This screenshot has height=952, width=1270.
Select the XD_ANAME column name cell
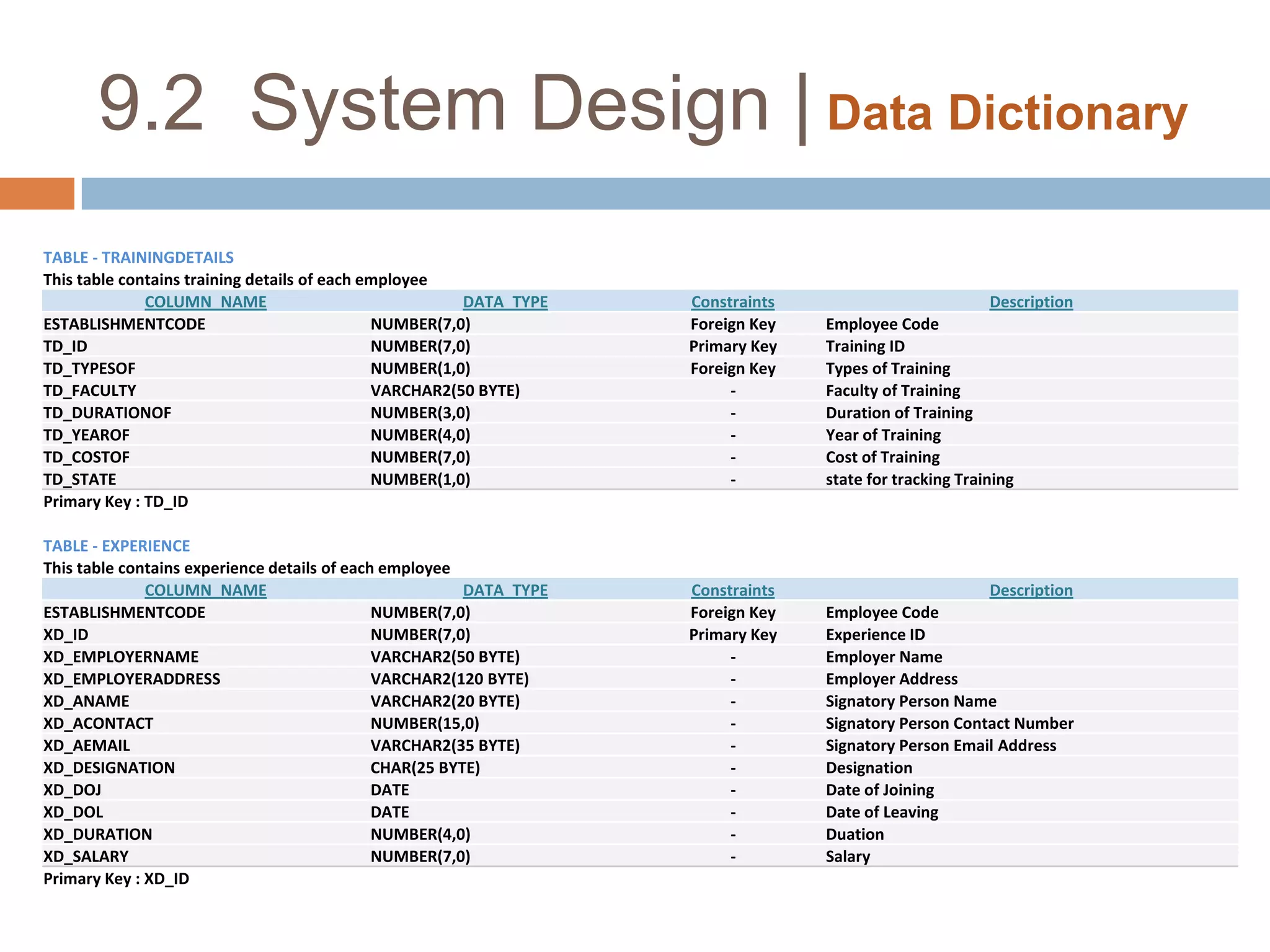[x=86, y=702]
